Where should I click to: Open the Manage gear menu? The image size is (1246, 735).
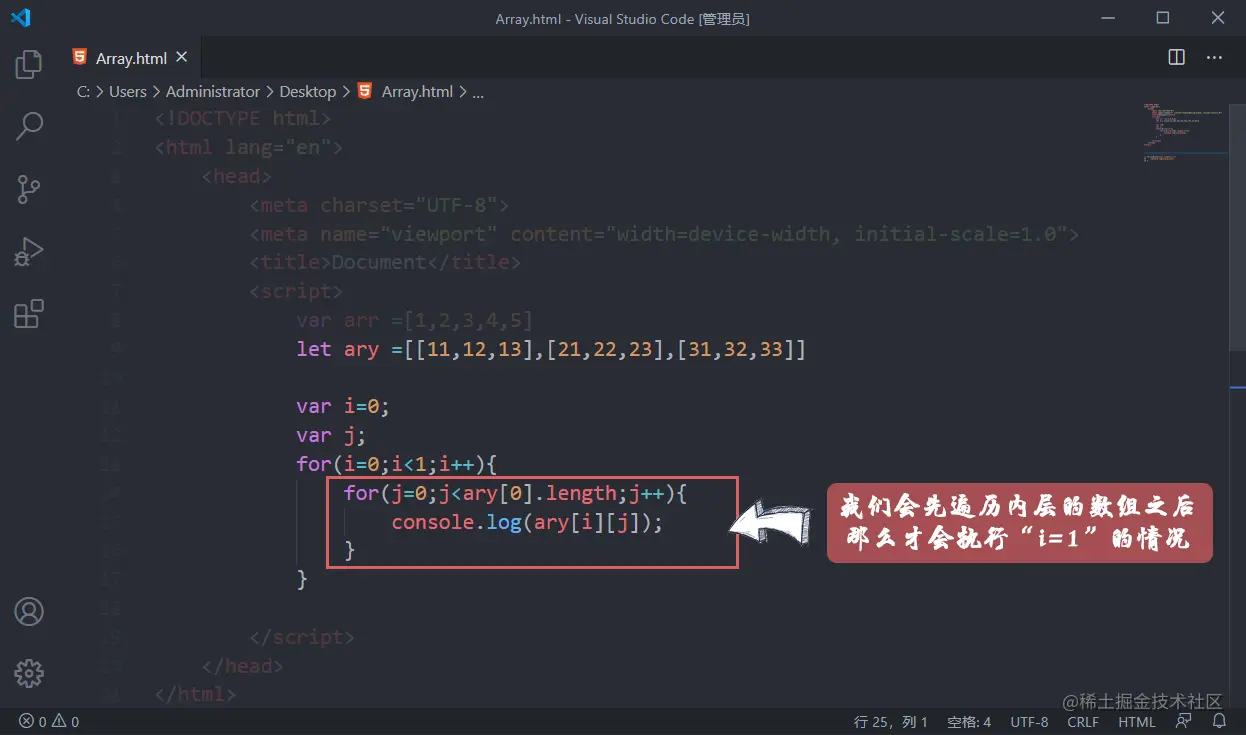29,673
